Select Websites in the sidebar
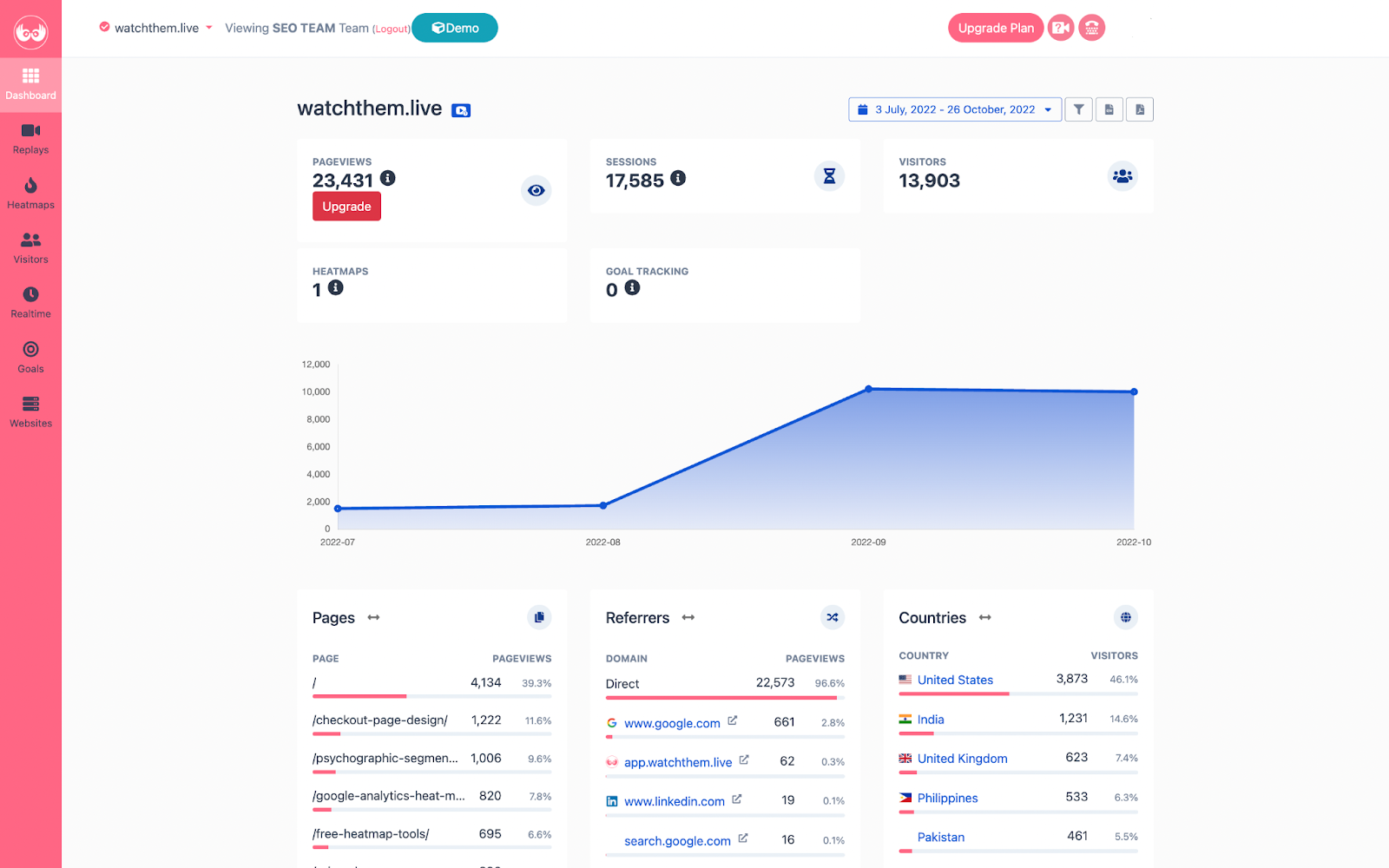Viewport: 1389px width, 868px height. pyautogui.click(x=30, y=412)
